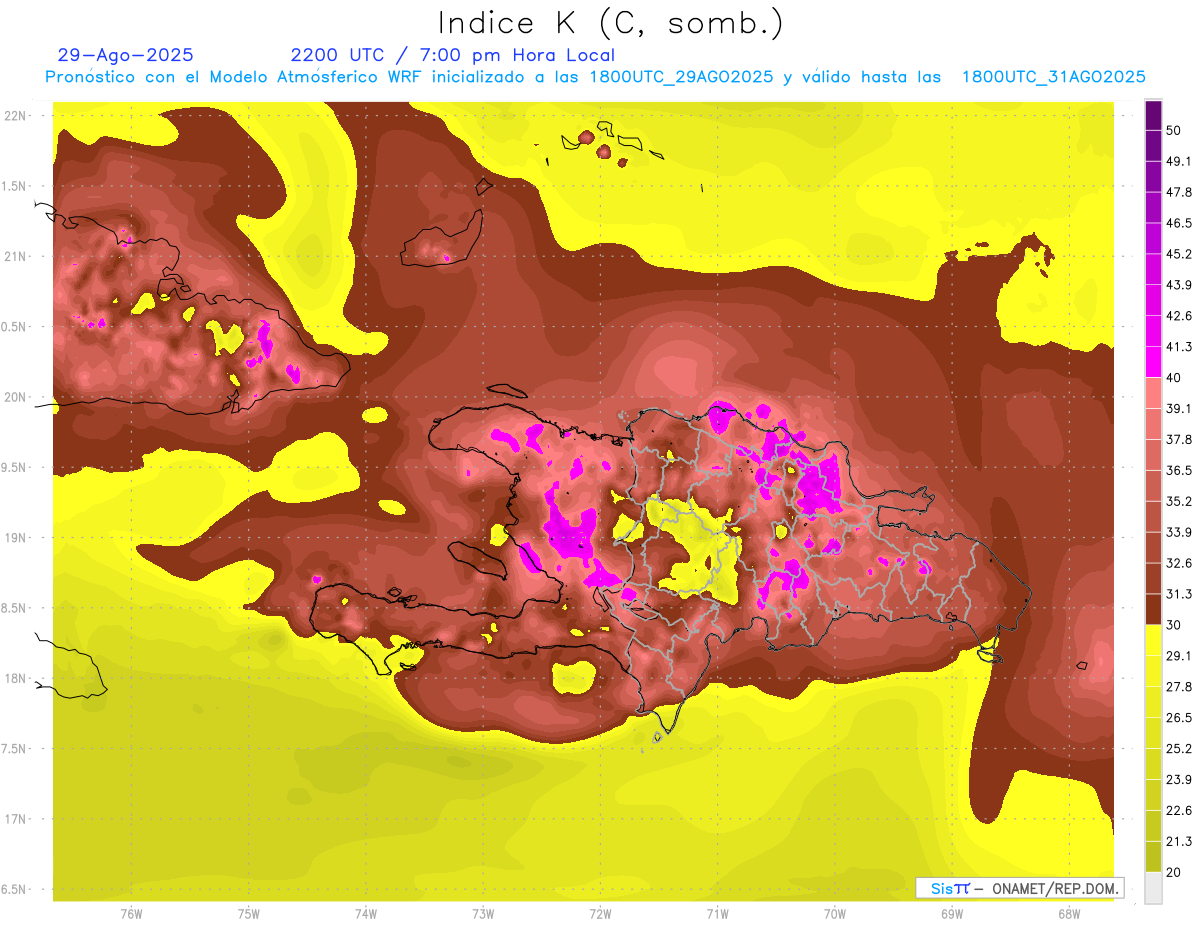1200x927 pixels.
Task: Click legend value "35.2"
Action: point(1178,501)
